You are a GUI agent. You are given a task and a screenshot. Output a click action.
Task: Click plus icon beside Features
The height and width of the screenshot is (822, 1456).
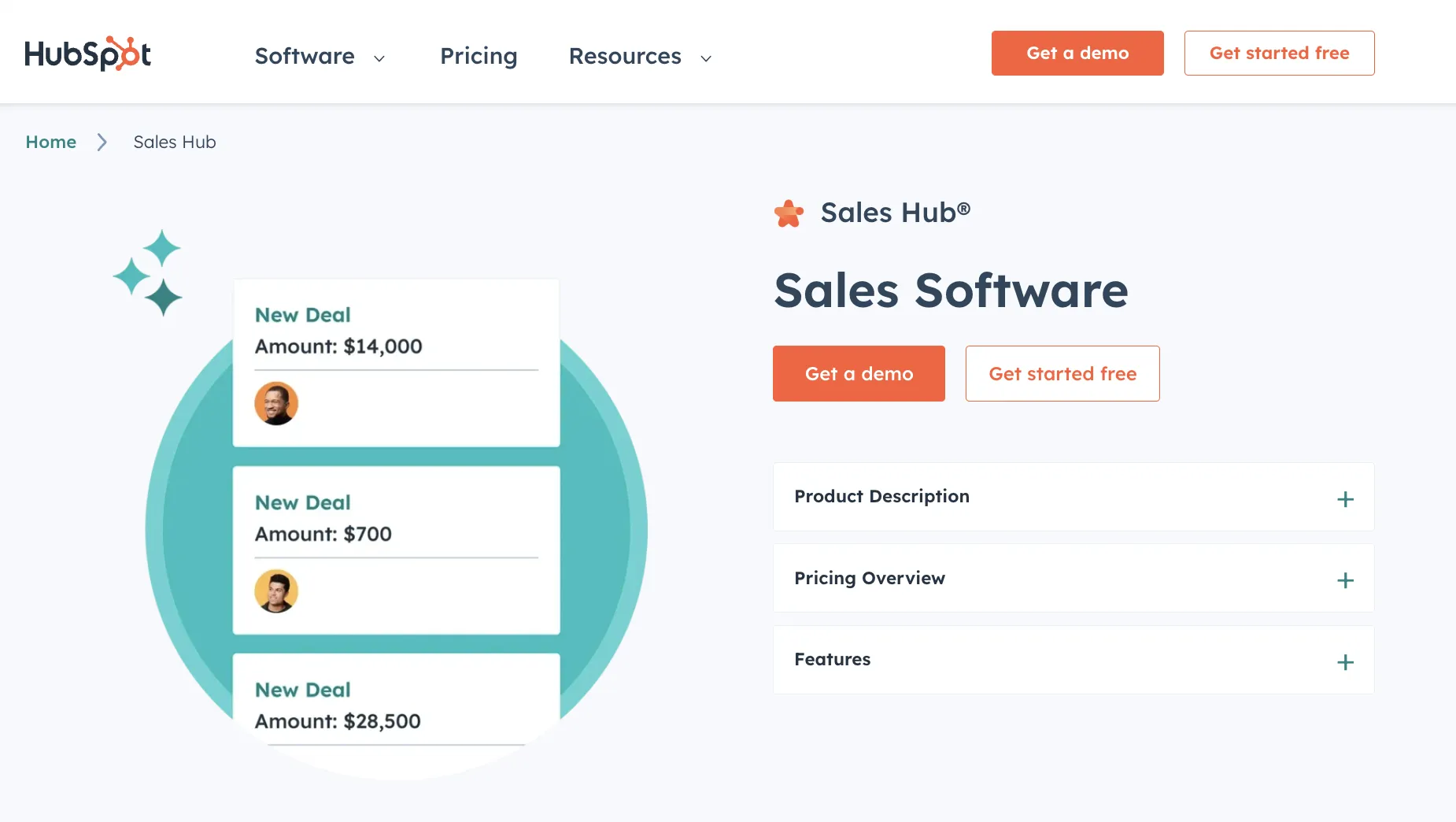point(1345,662)
